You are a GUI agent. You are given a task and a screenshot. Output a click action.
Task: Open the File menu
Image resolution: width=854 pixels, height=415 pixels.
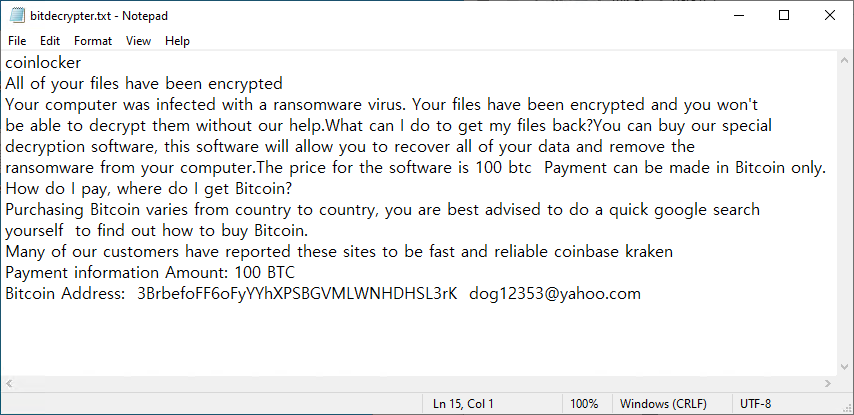pos(17,41)
